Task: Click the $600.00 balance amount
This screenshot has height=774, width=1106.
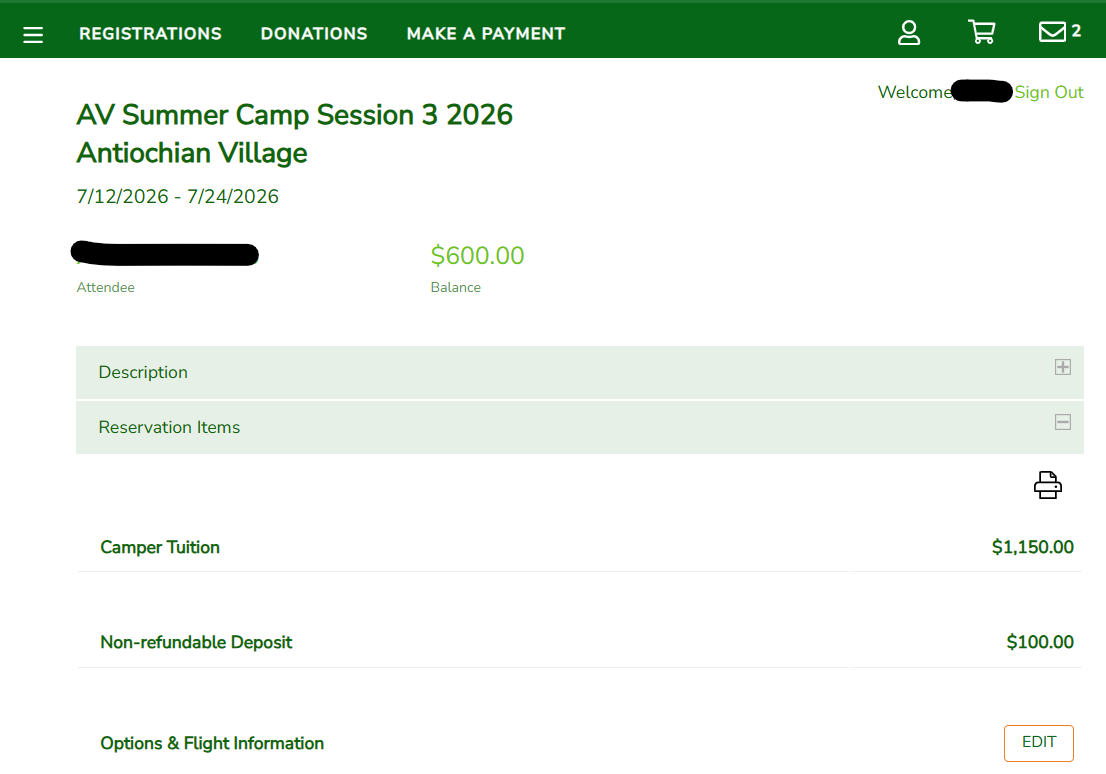Action: [x=477, y=256]
